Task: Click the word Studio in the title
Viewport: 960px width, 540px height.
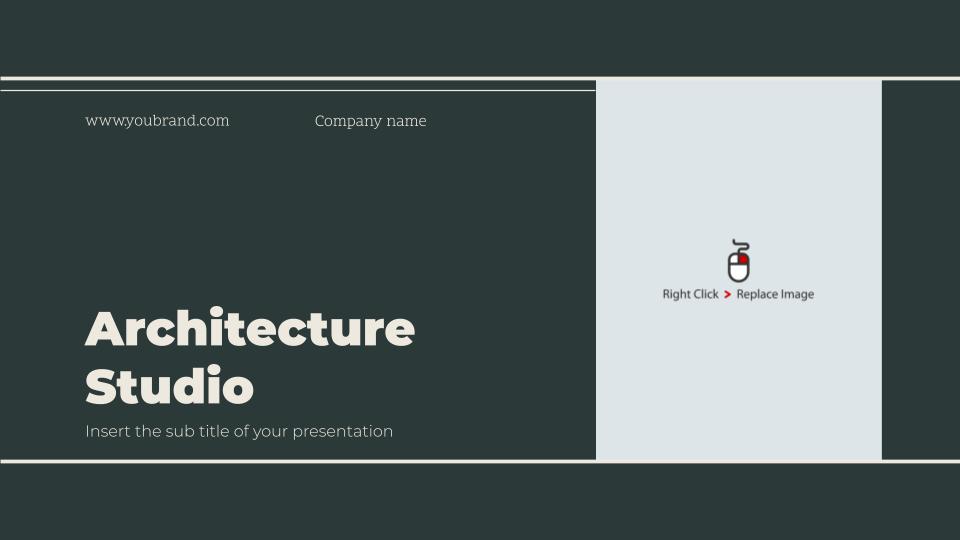Action: coord(170,385)
